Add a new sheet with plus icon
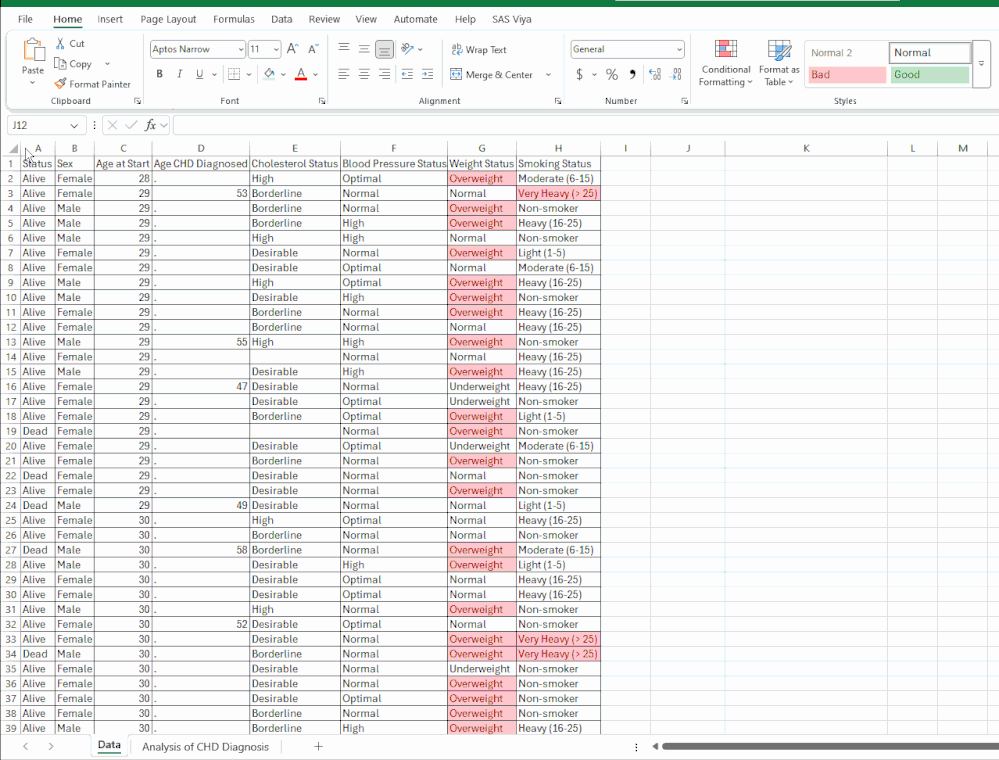This screenshot has width=999, height=760. click(319, 746)
